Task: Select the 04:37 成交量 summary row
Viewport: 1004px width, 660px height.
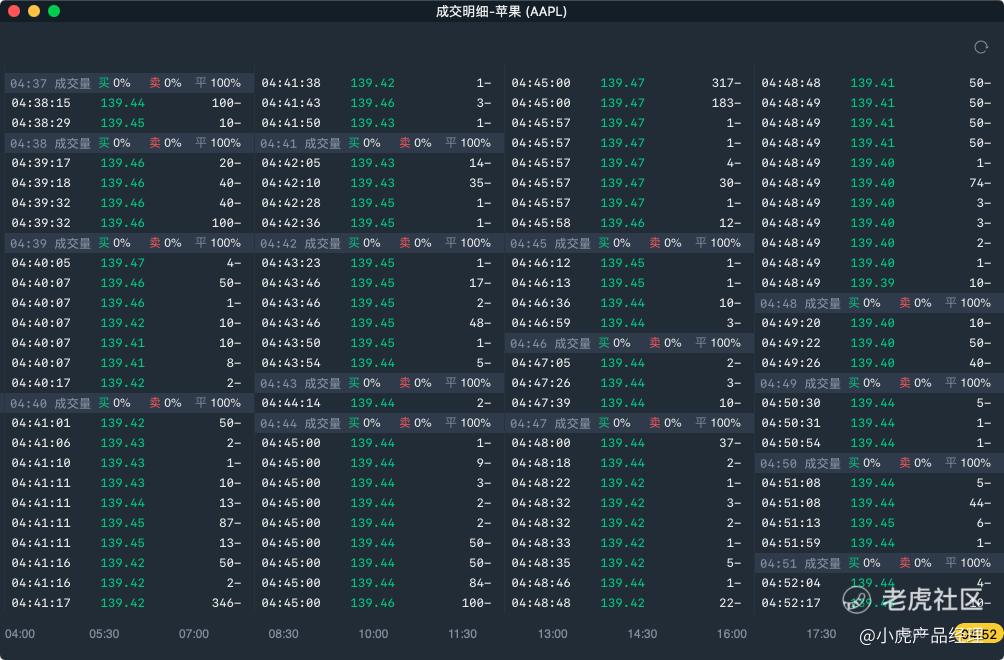Action: (129, 83)
